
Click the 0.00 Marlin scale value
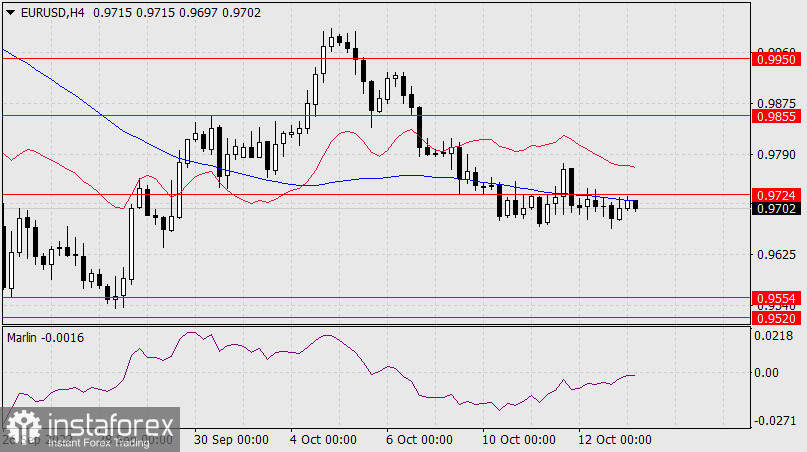click(766, 372)
